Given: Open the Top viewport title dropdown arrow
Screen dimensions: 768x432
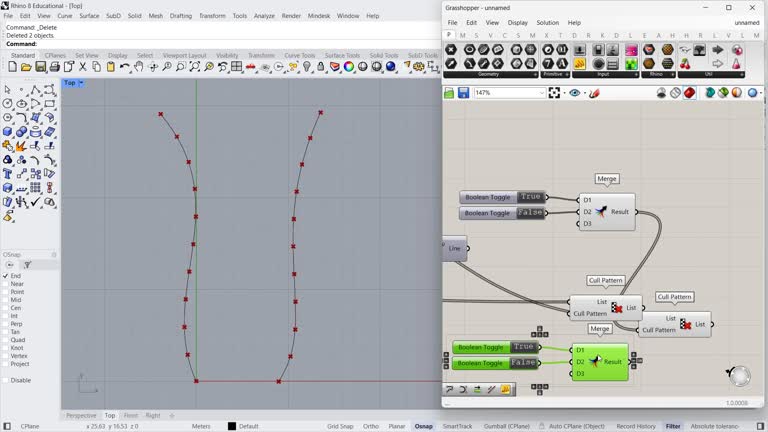Looking at the screenshot, I should 80,83.
